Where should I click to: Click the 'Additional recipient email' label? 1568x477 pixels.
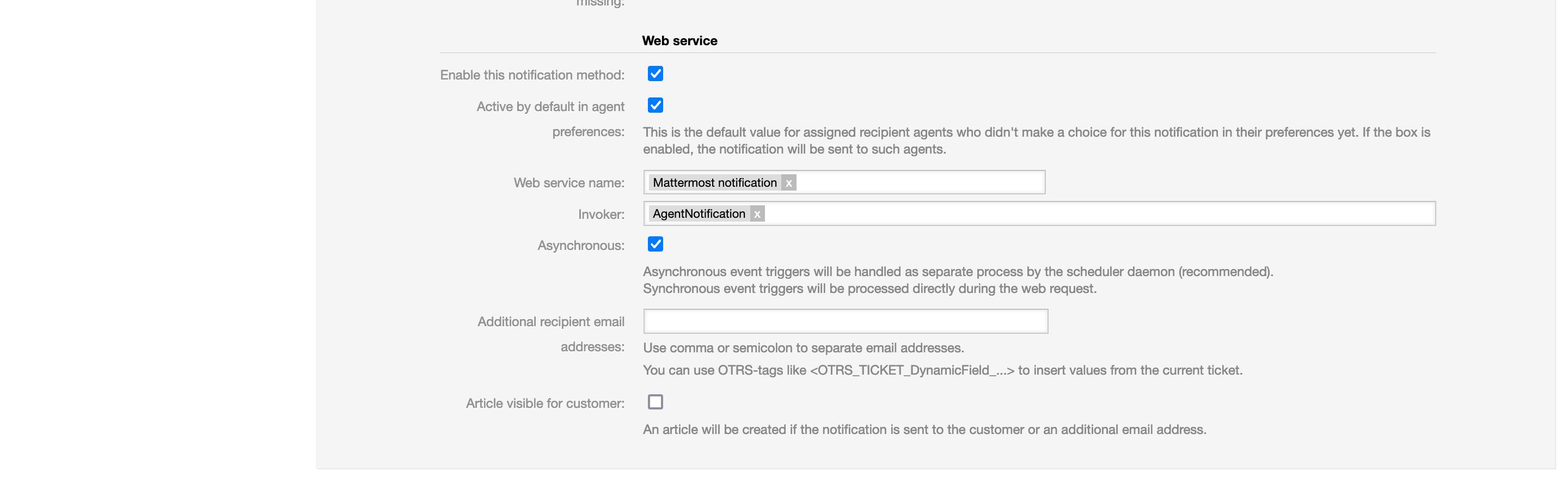[550, 321]
